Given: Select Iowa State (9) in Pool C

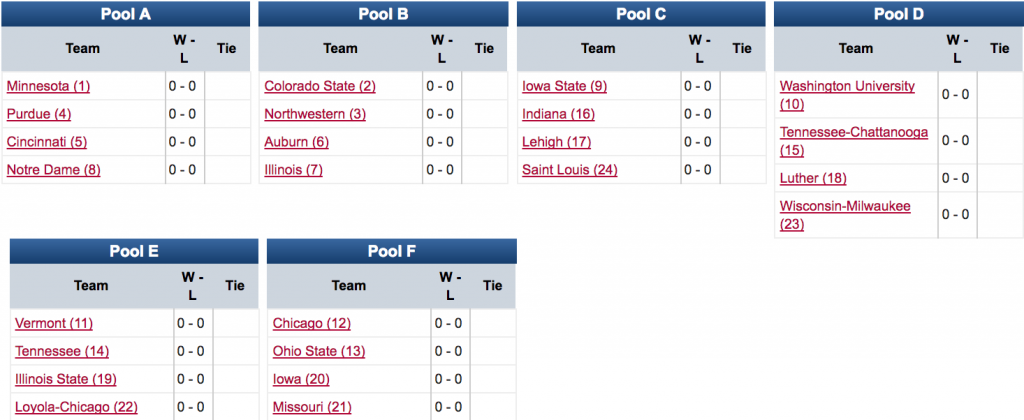Looking at the screenshot, I should (564, 86).
